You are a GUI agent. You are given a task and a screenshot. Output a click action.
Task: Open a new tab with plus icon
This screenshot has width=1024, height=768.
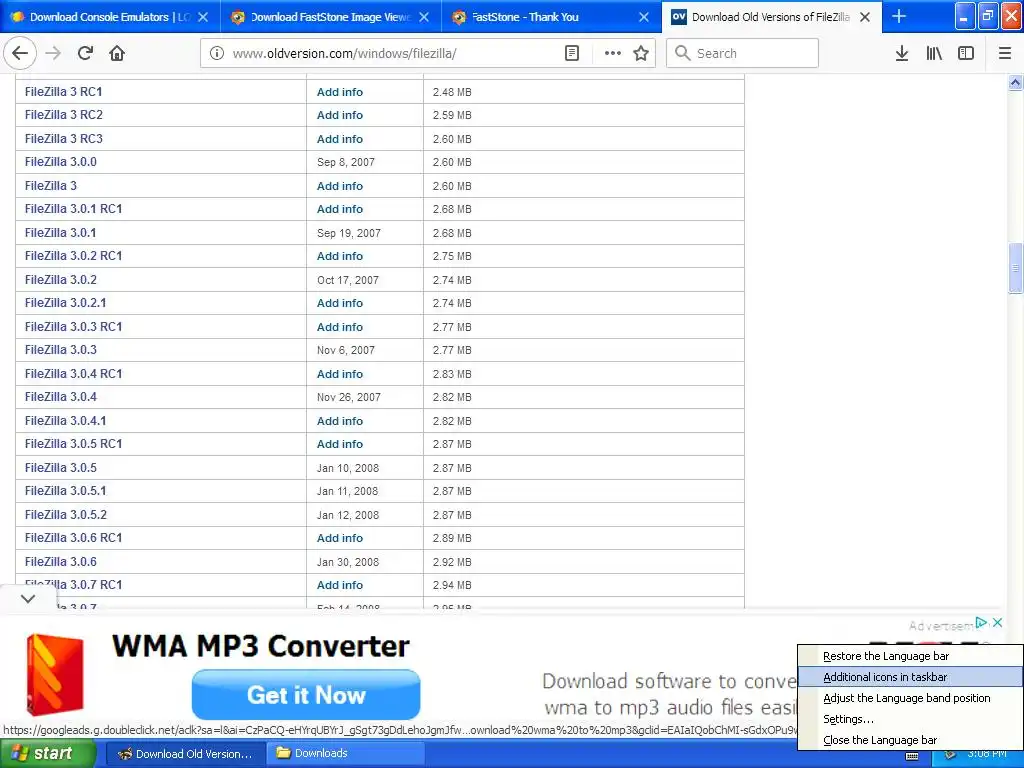pyautogui.click(x=899, y=16)
